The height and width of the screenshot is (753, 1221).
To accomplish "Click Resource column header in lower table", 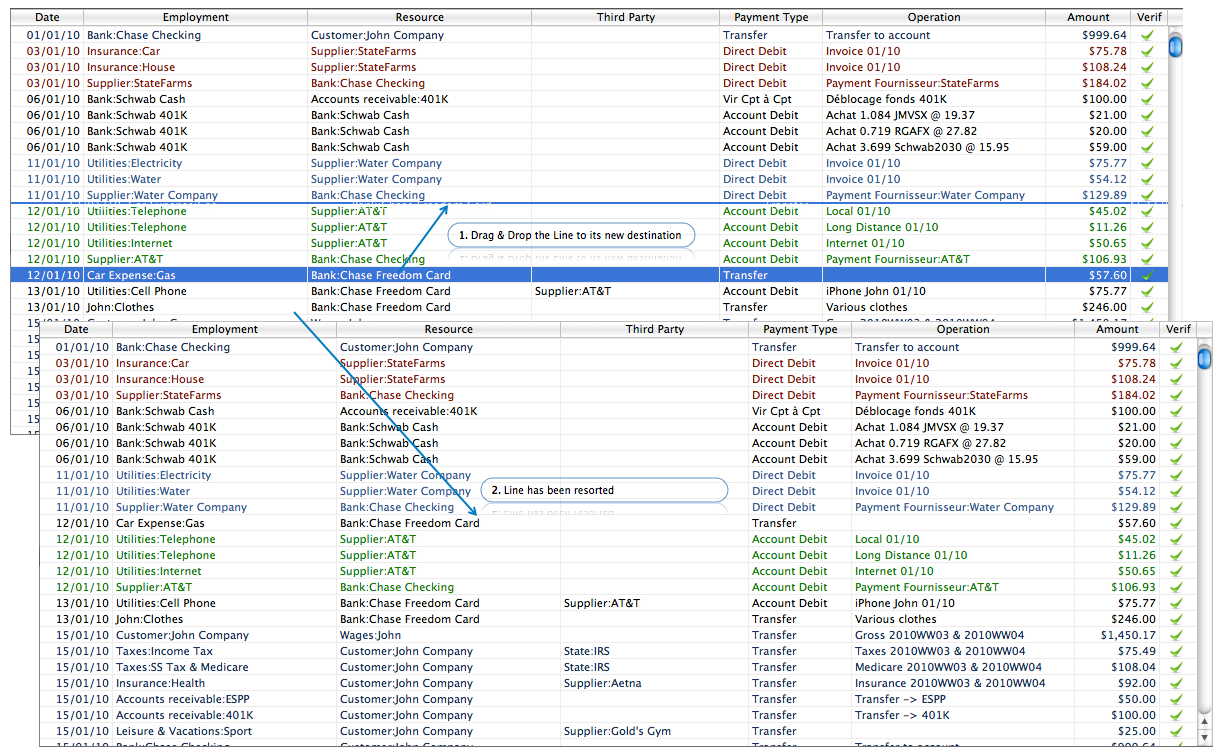I will (448, 329).
